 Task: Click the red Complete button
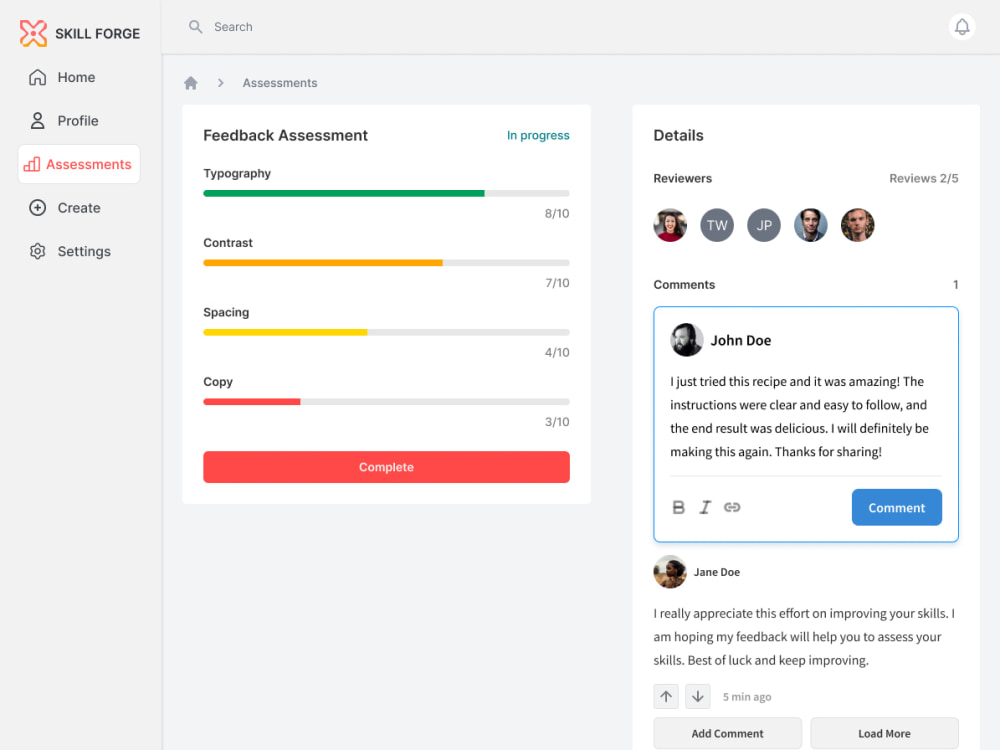[x=386, y=467]
